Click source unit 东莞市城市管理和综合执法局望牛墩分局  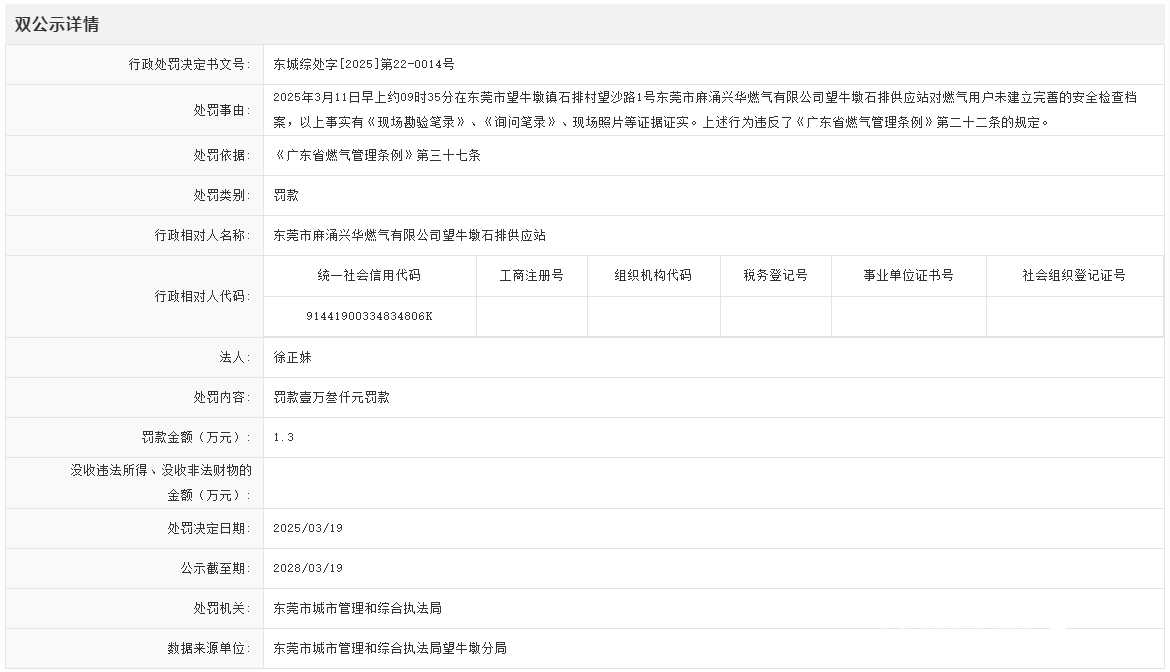(390, 649)
